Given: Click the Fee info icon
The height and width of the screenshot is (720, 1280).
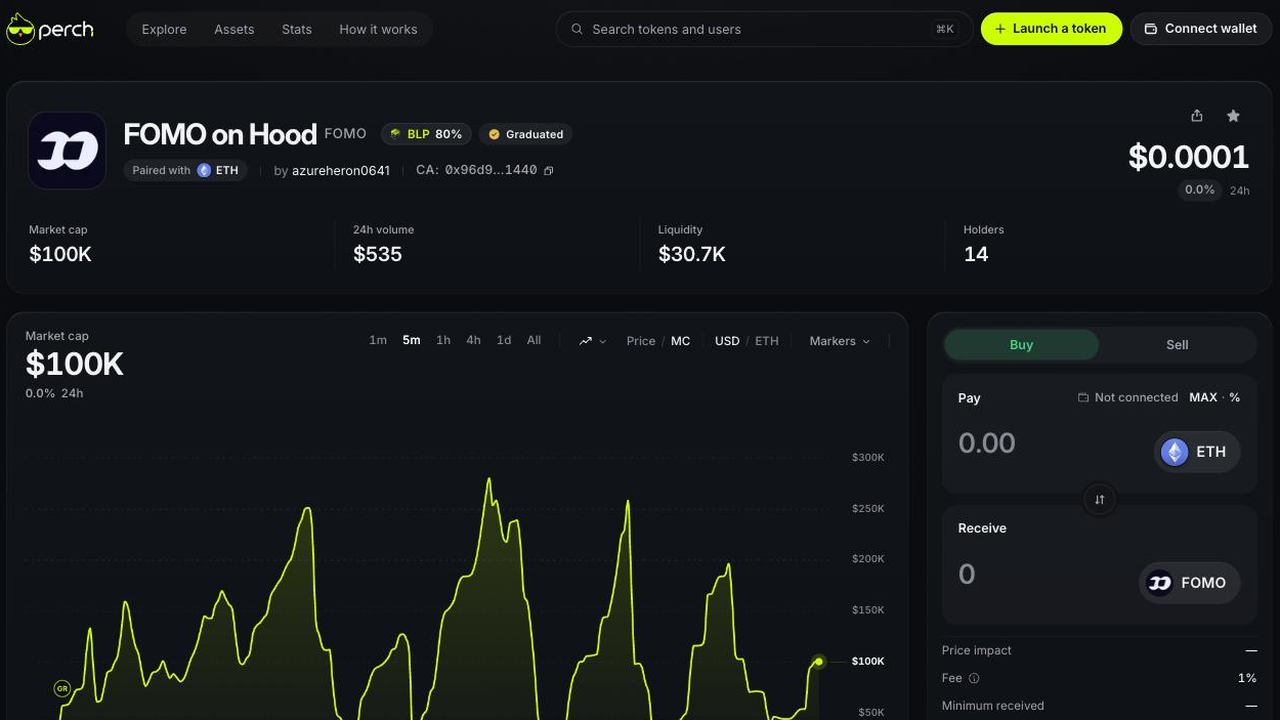Looking at the screenshot, I should point(974,678).
